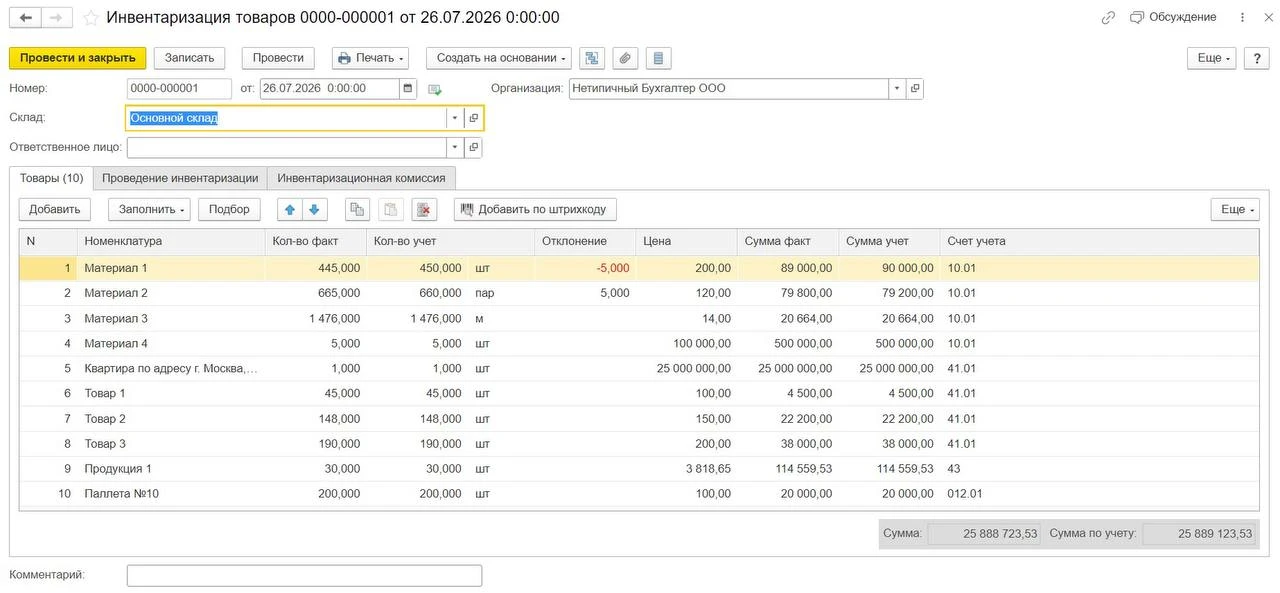Viewport: 1280px width, 593px height.
Task: Select the Продукция 1 row
Action: click(639, 468)
